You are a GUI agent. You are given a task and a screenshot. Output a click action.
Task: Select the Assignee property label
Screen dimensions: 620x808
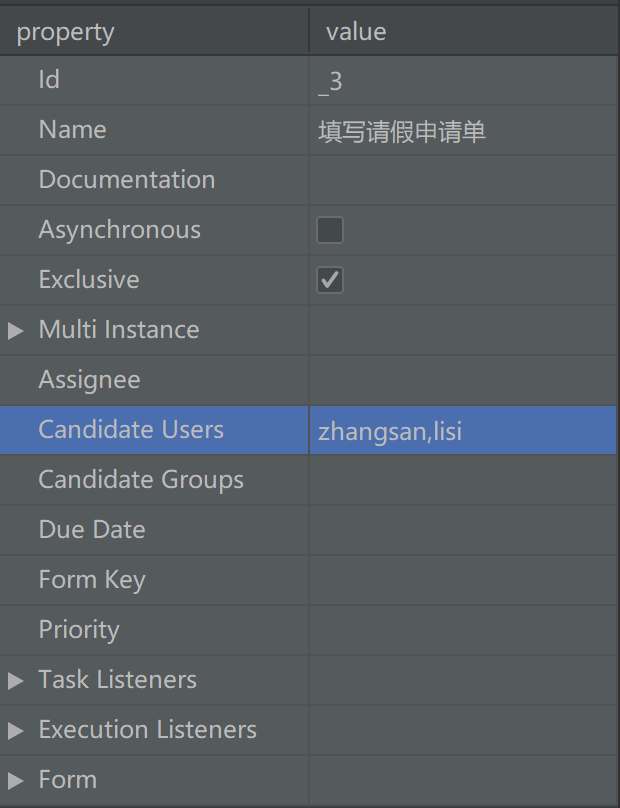pyautogui.click(x=89, y=380)
